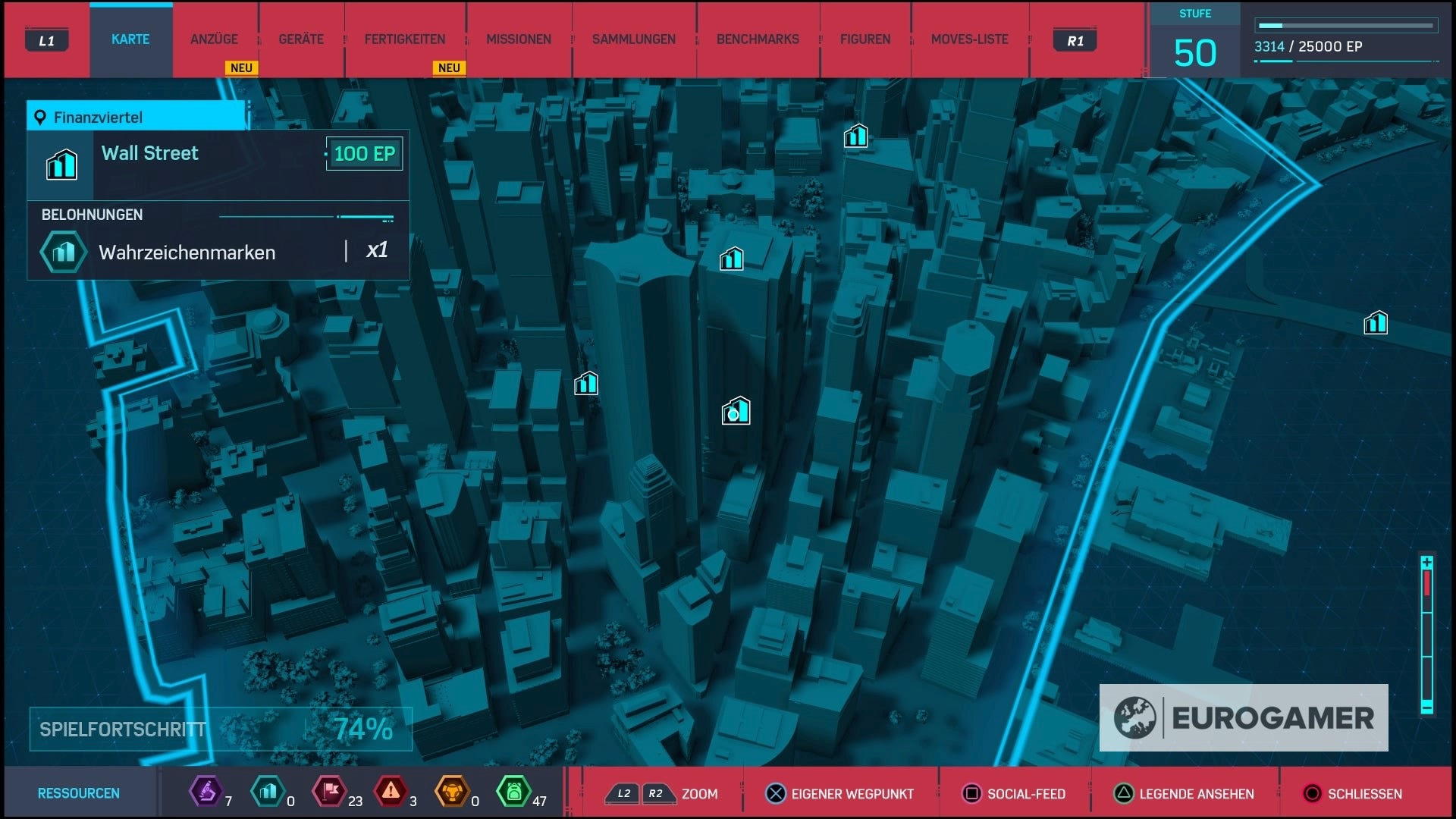Select the highlighted Wall Street landmark marker
The image size is (1456, 819).
(736, 411)
